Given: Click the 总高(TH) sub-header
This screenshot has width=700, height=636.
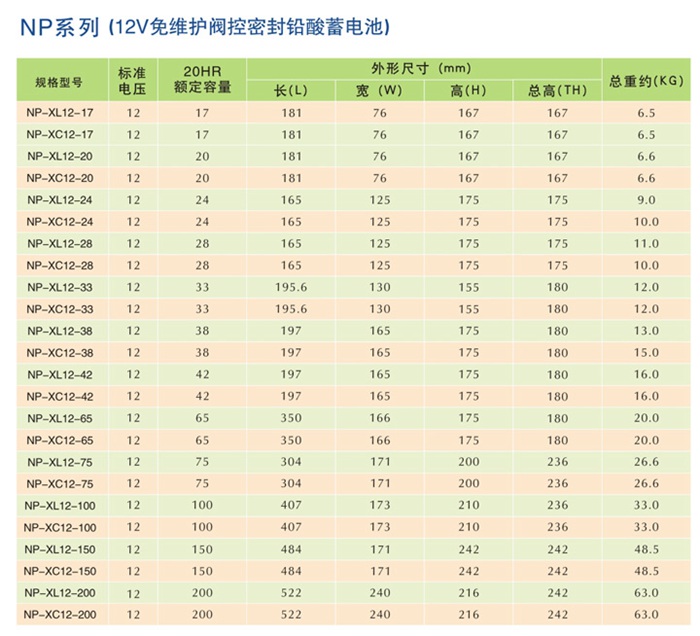Looking at the screenshot, I should click(x=557, y=91).
